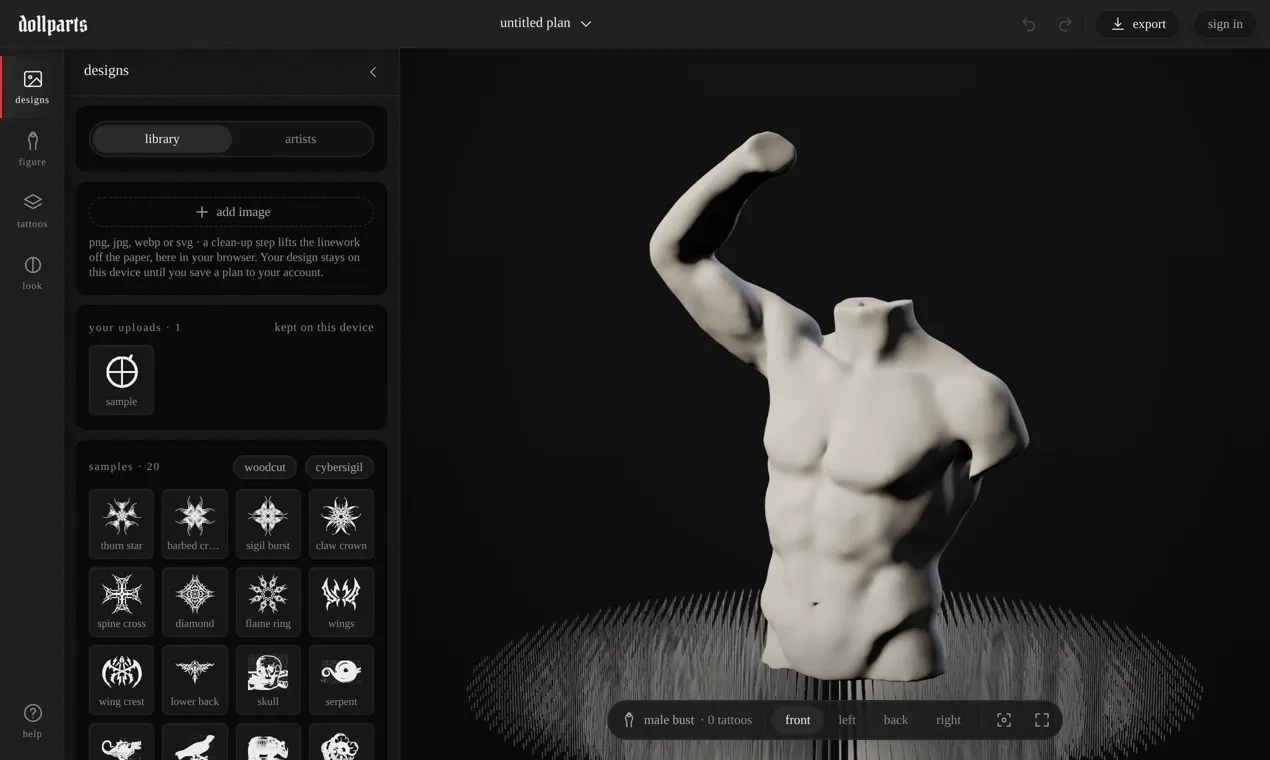Pick the lower back sample design
The height and width of the screenshot is (760, 1270).
click(195, 680)
